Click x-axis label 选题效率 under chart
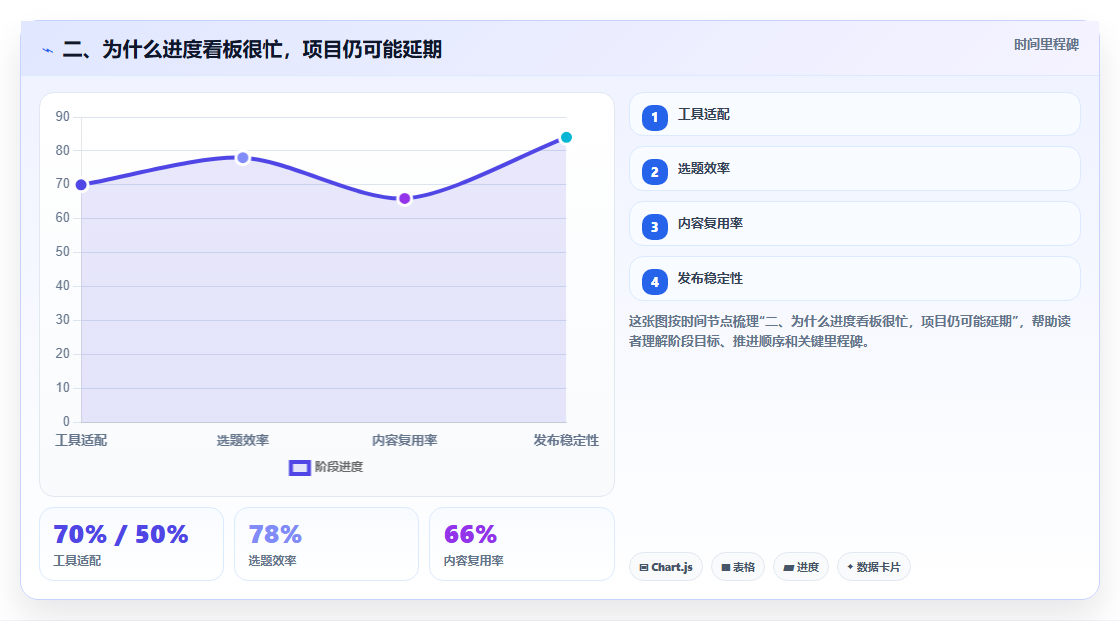This screenshot has height=621, width=1120. click(243, 440)
